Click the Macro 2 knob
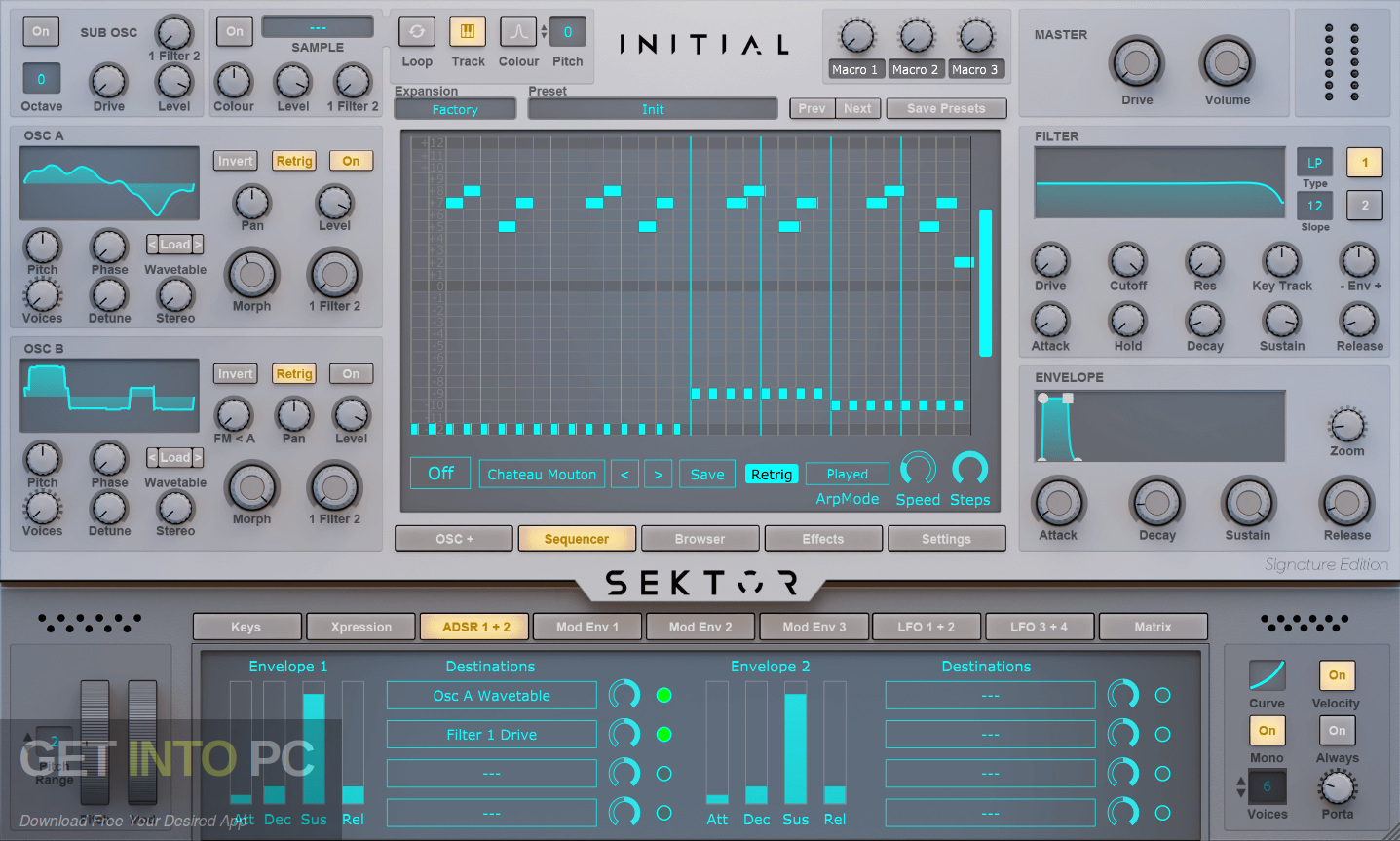Screen dimensions: 1400x841 pos(916,37)
